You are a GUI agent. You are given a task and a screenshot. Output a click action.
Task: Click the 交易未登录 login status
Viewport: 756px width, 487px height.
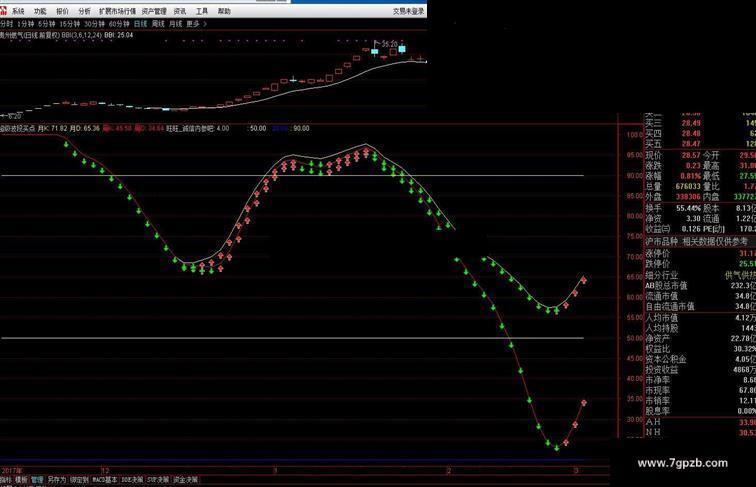click(x=409, y=11)
